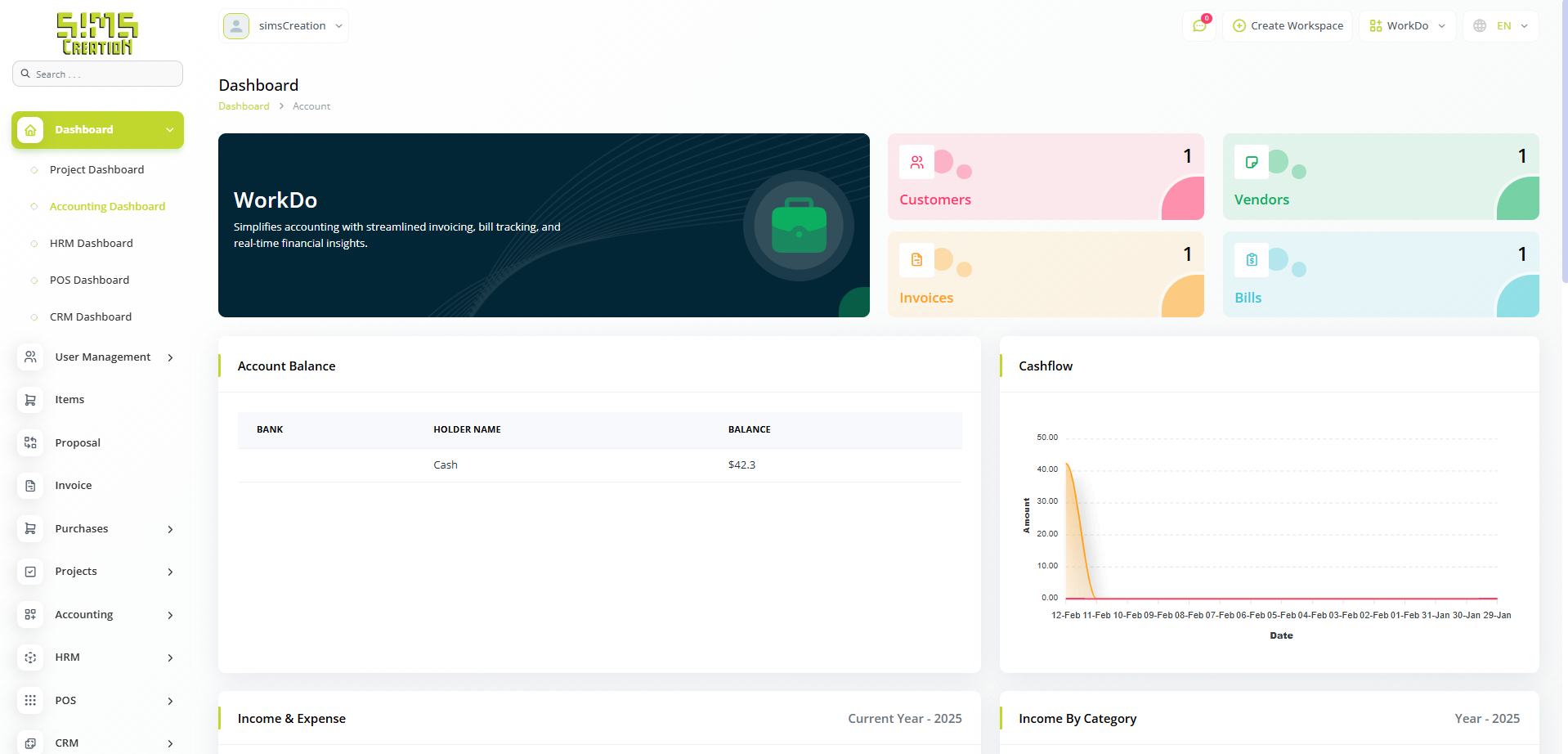The width and height of the screenshot is (1568, 754).
Task: Click the Invoices card document icon
Action: coord(916,260)
